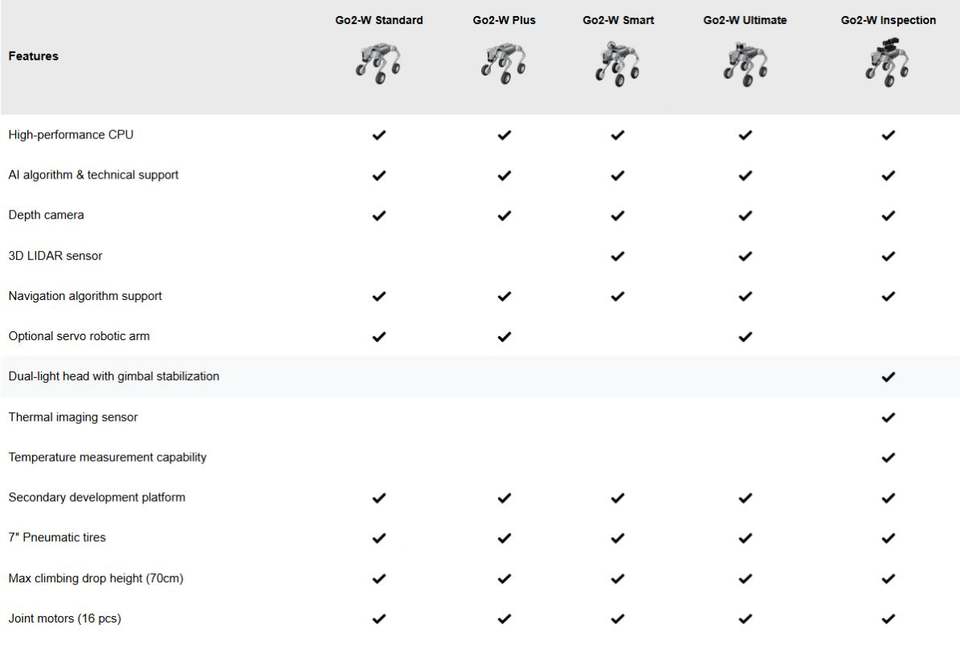Click the Go2-W Inspection robot image
This screenshot has width=960, height=653.
(x=888, y=62)
